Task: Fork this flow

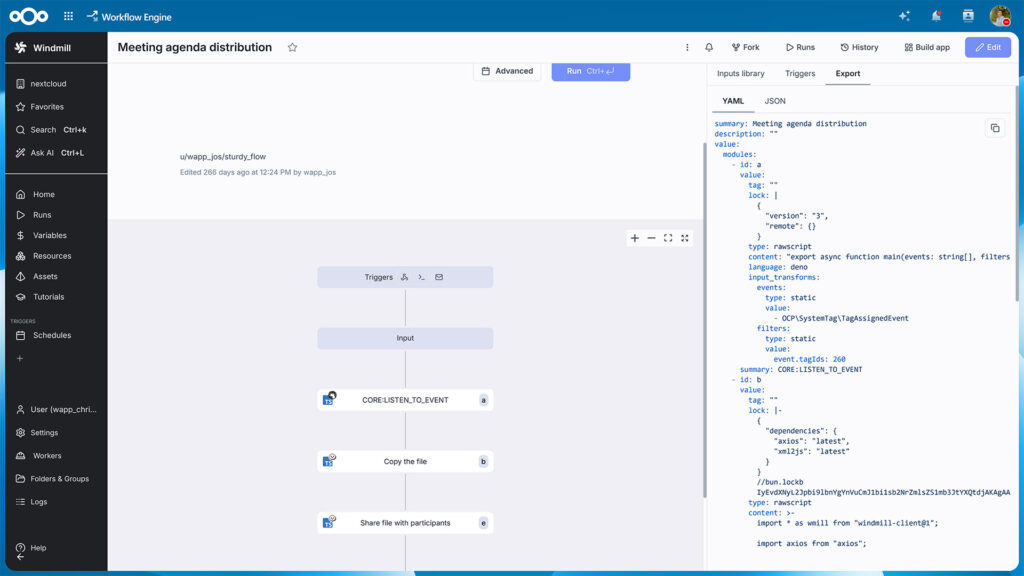Action: tap(746, 47)
